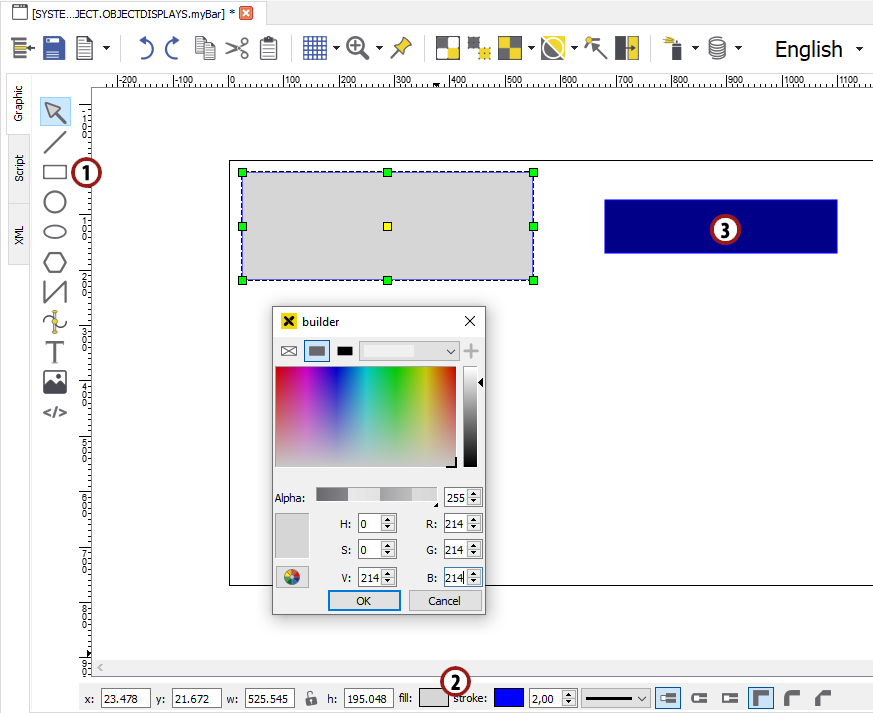This screenshot has width=873, height=713.
Task: Cancel the builder color dialog
Action: pyautogui.click(x=444, y=601)
